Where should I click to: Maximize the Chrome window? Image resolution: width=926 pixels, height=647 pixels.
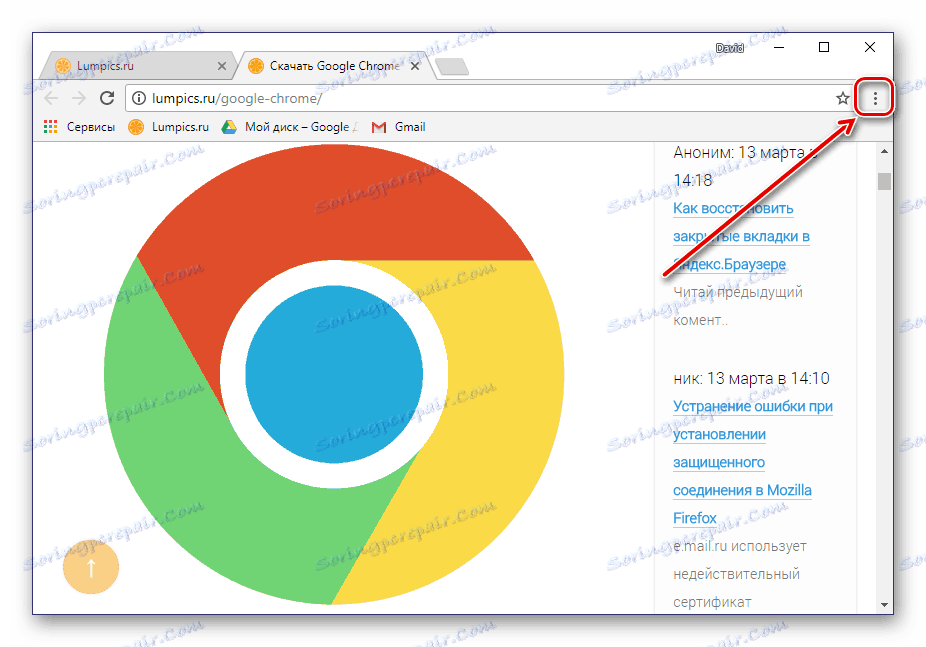824,47
